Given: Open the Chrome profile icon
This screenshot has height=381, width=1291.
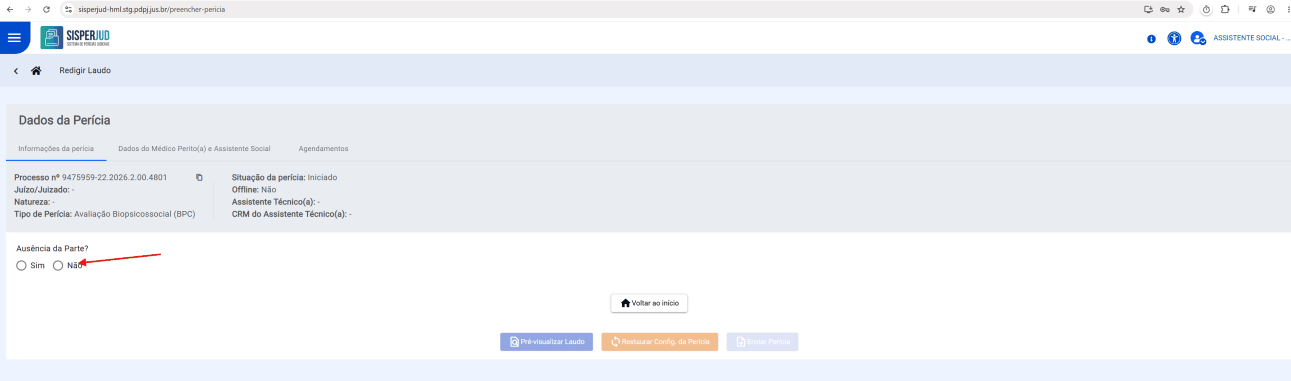Looking at the screenshot, I should [x=1270, y=9].
